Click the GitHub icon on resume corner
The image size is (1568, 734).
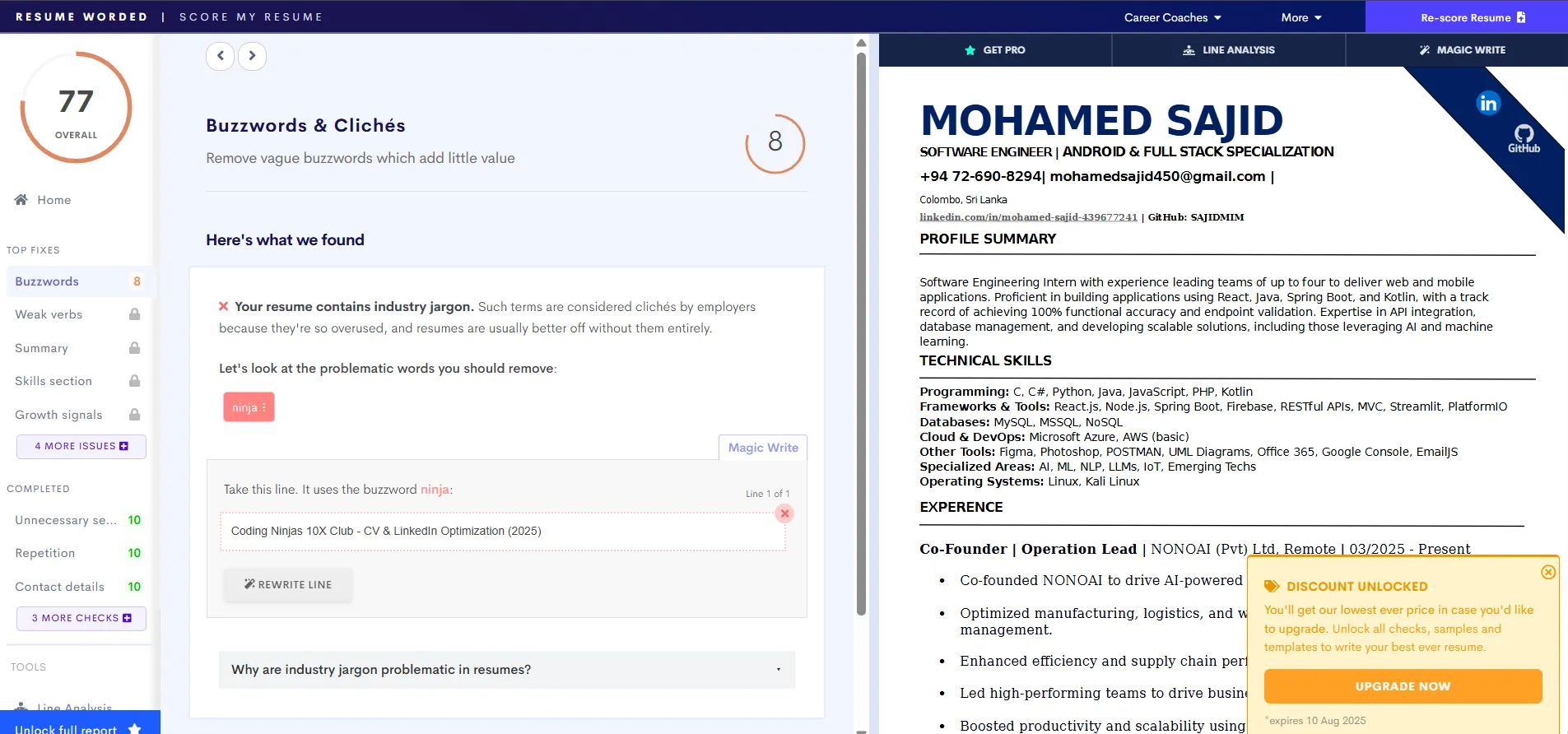pos(1524,137)
